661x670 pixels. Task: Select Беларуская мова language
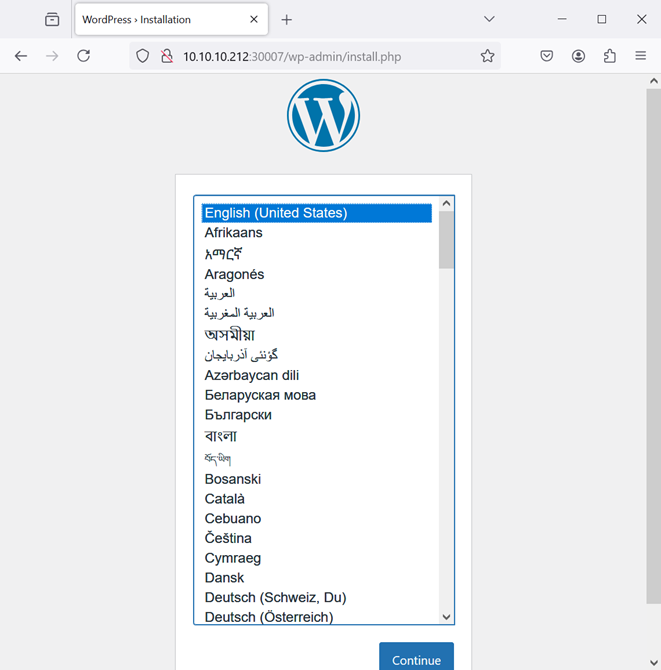click(x=317, y=395)
